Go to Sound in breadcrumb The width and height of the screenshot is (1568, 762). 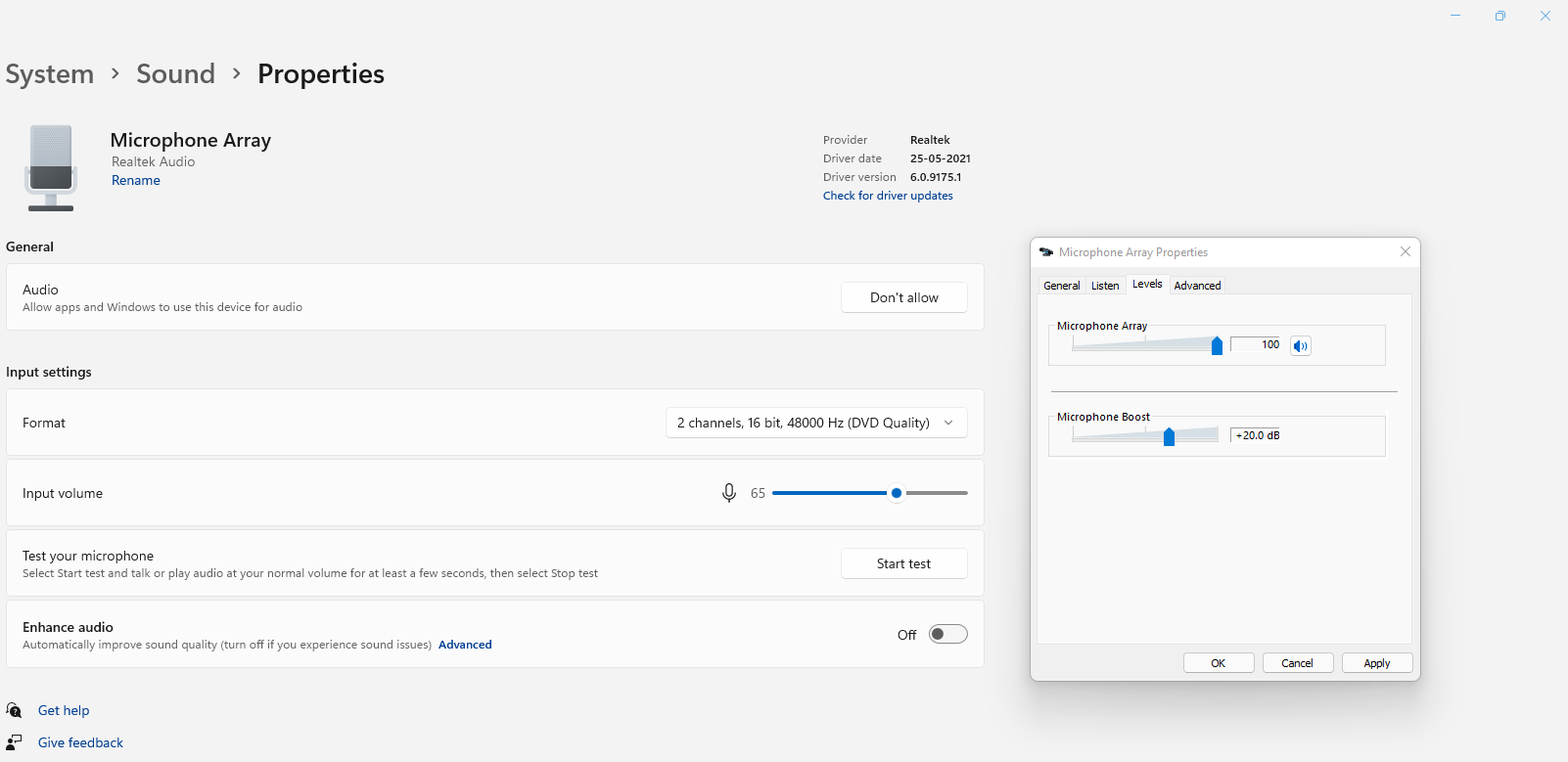[x=176, y=74]
